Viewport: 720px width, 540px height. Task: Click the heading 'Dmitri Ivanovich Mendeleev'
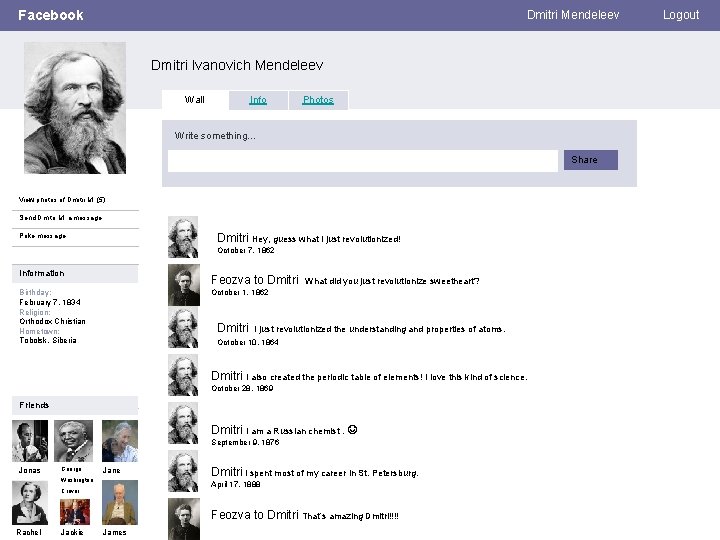[x=237, y=65]
